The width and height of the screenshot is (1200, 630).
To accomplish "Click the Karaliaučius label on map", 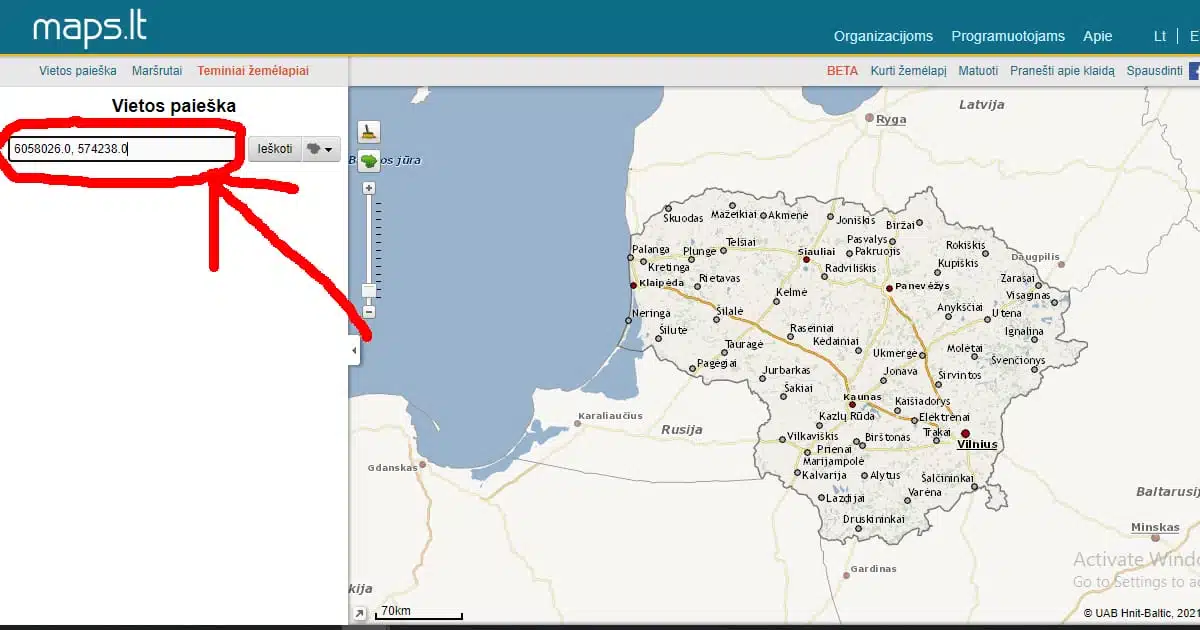I will coord(610,415).
